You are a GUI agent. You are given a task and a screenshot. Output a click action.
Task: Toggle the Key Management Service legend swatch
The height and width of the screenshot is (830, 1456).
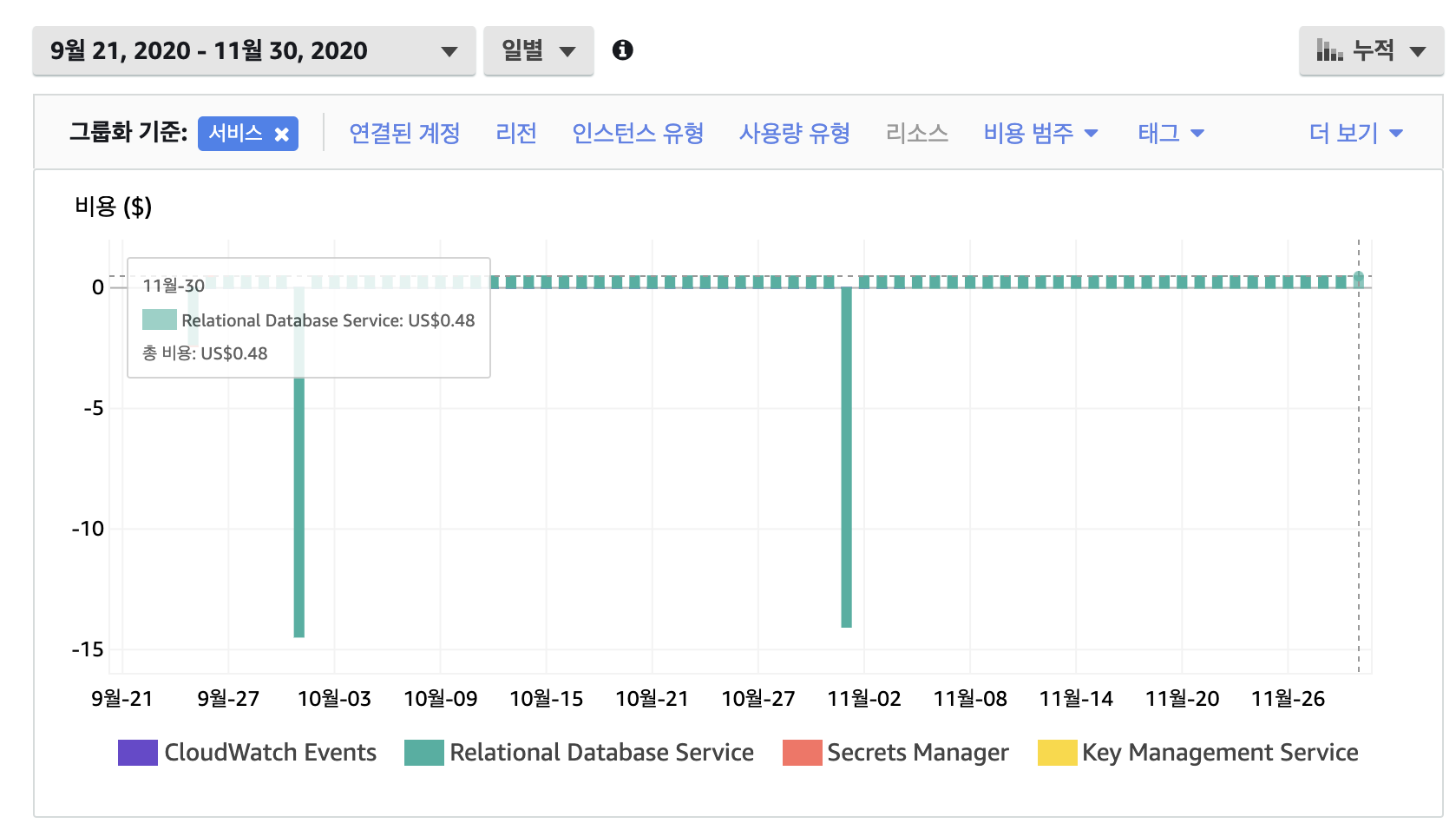point(1058,753)
